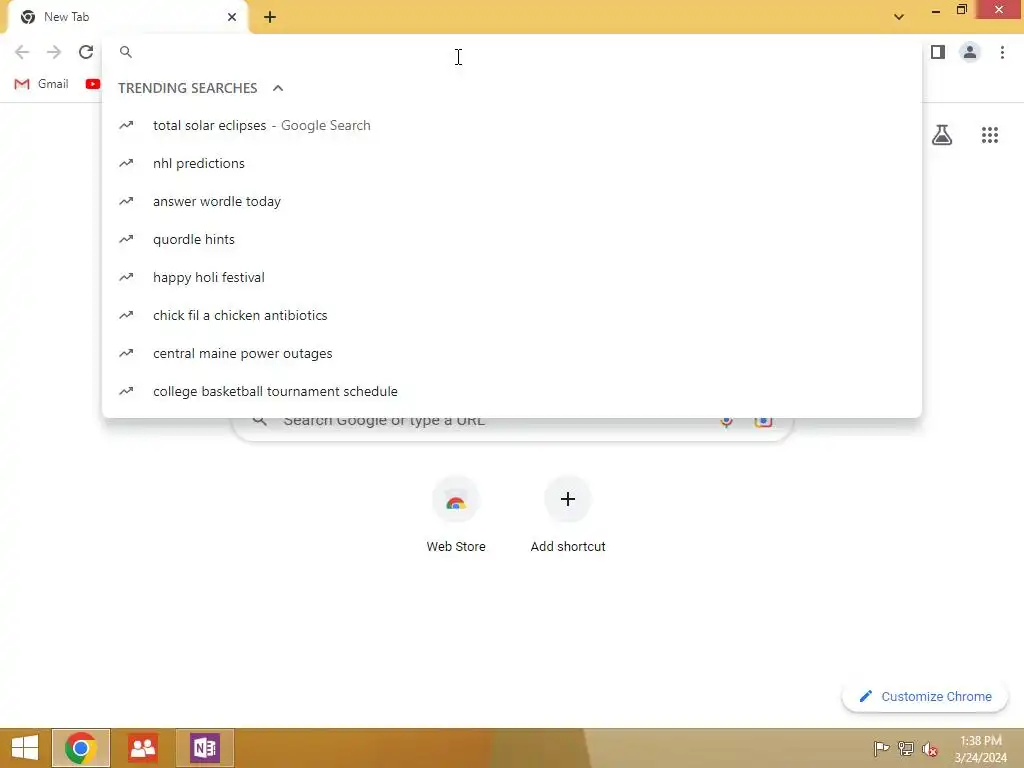Click trending arrow icon beside nhl predictions
Screen dimensions: 1024x768
(126, 163)
